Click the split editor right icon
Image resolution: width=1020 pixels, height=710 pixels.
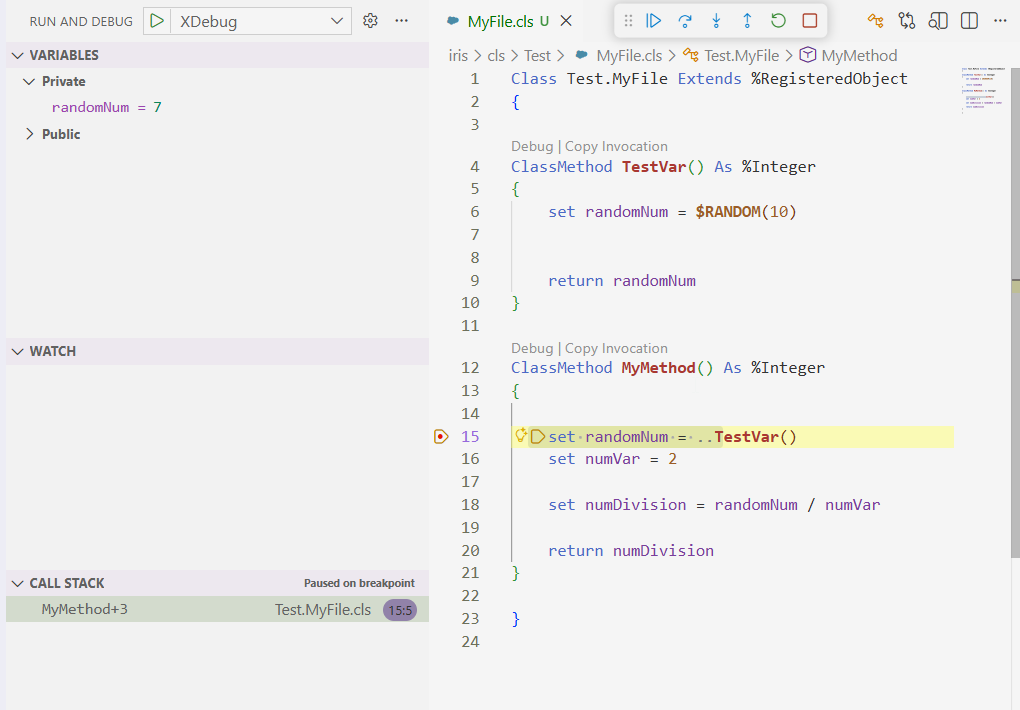tap(969, 21)
